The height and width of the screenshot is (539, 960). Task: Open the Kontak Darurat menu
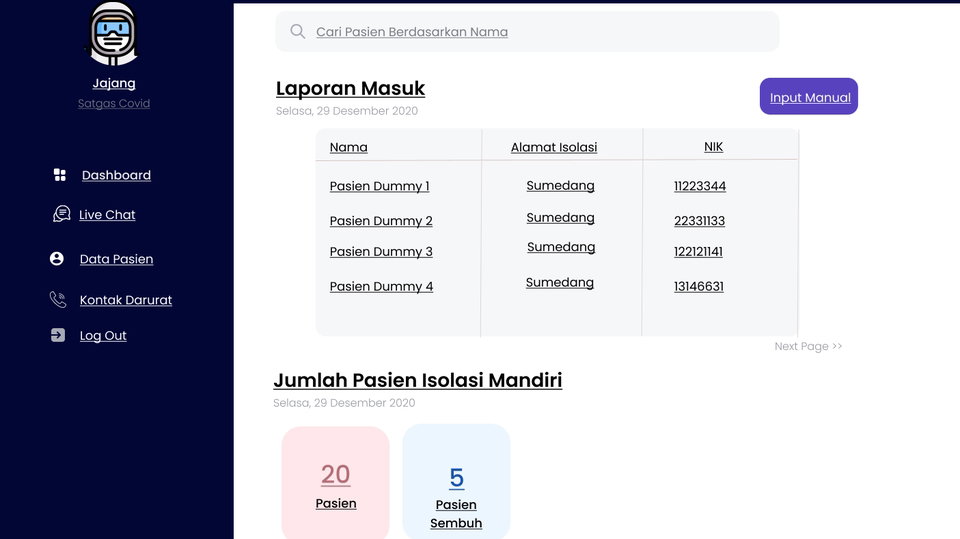pos(126,300)
